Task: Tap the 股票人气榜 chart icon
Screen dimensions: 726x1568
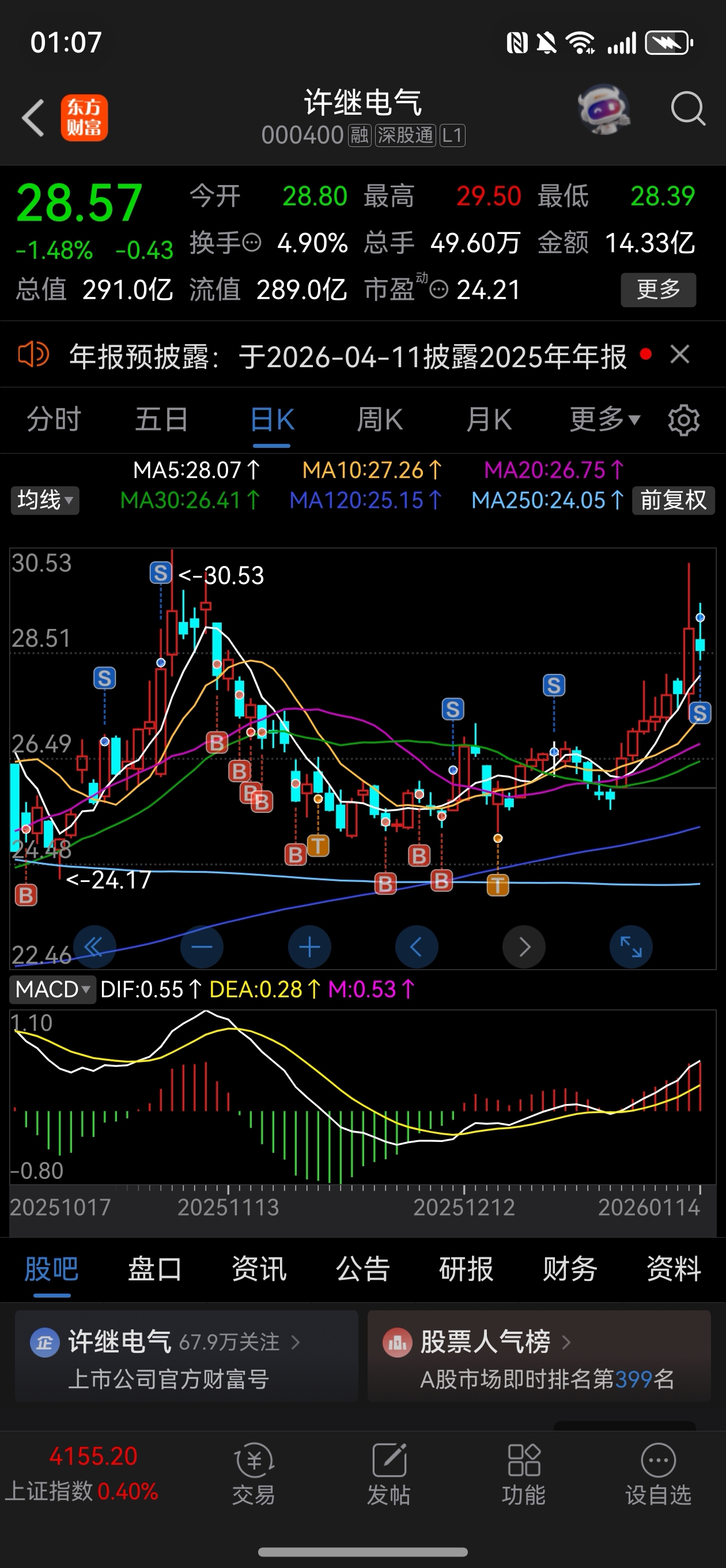Action: click(398, 1342)
